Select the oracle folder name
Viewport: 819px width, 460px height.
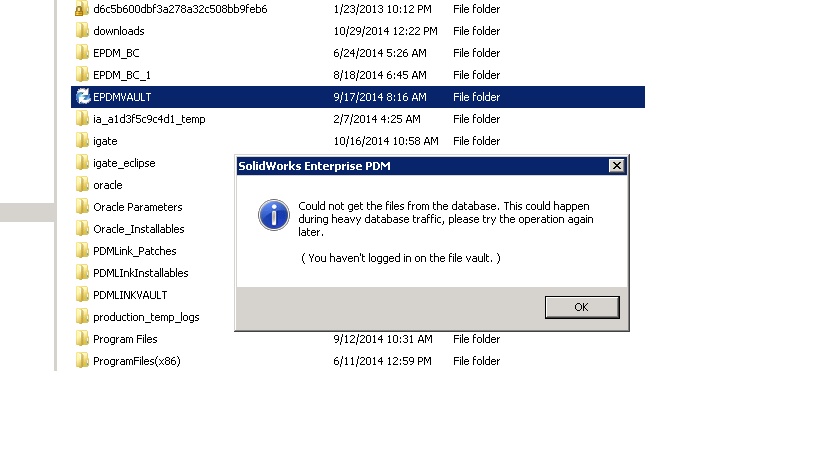click(108, 185)
